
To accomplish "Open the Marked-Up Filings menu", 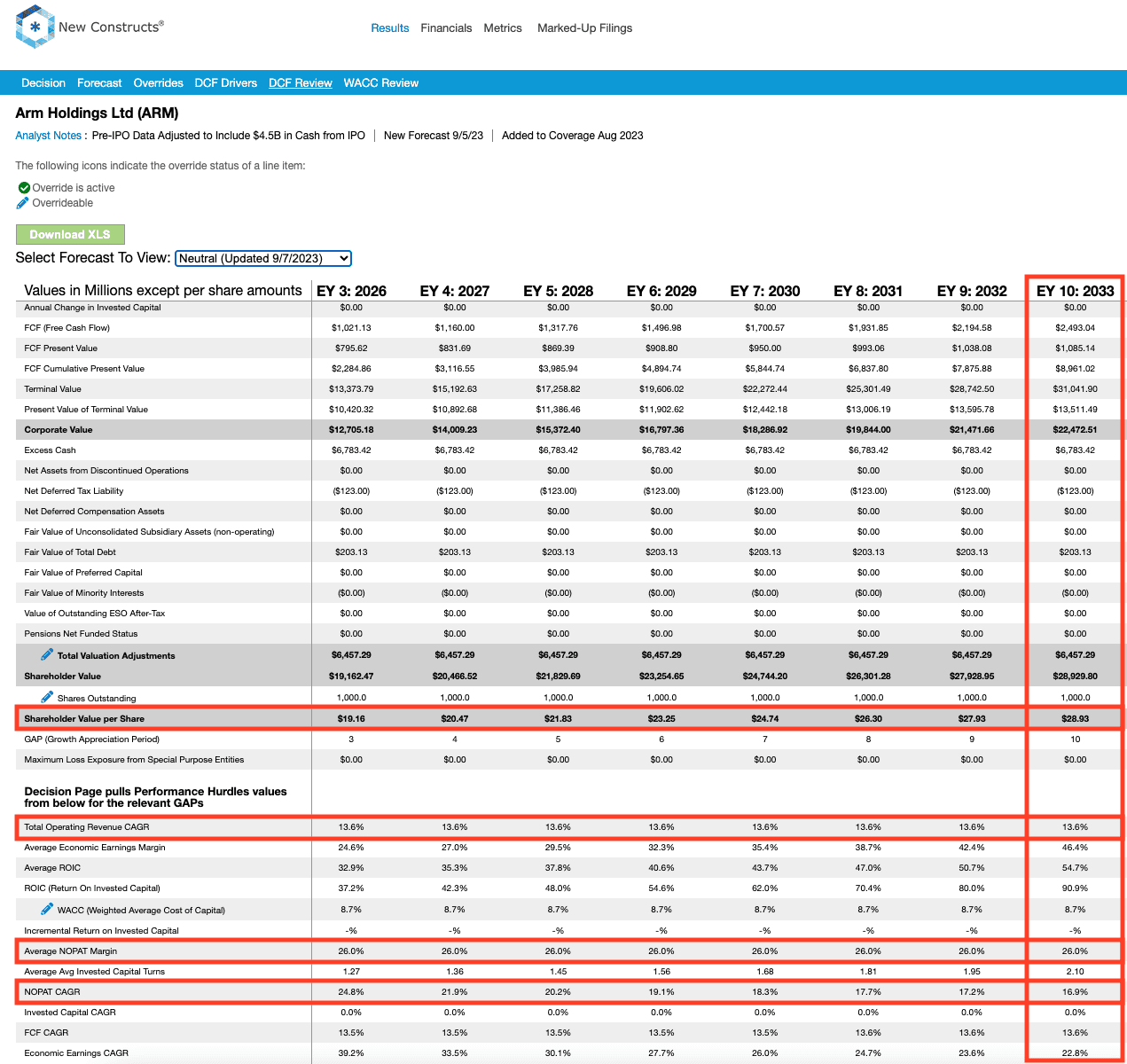I will tap(584, 28).
